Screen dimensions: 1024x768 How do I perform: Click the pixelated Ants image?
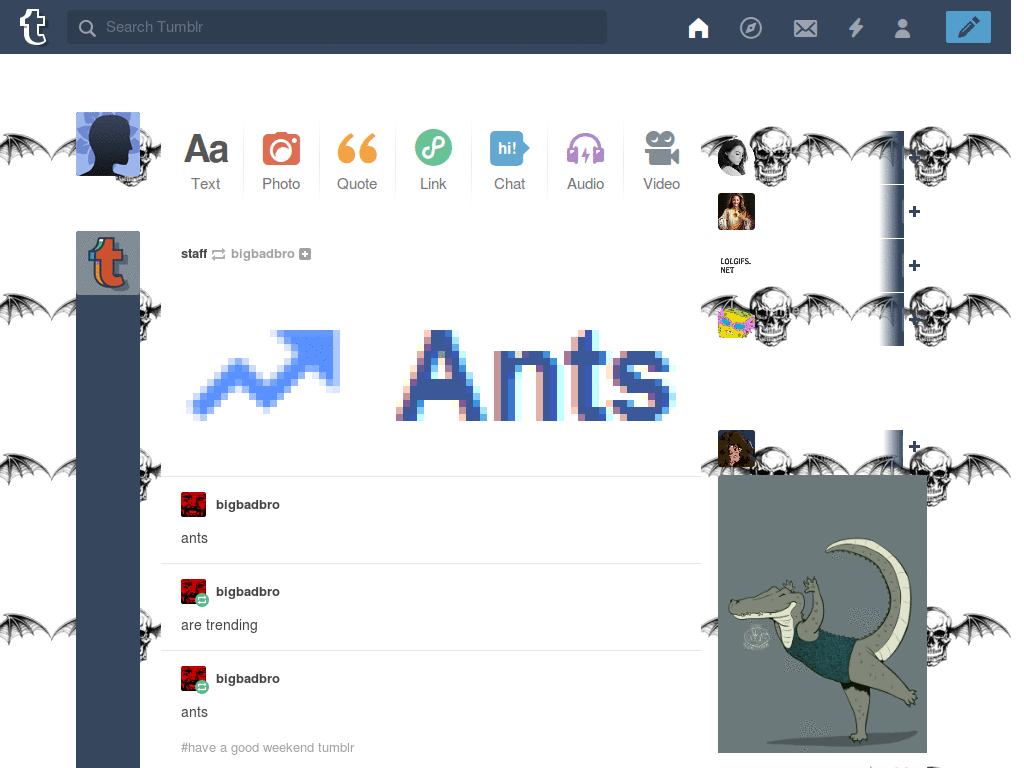pyautogui.click(x=536, y=375)
